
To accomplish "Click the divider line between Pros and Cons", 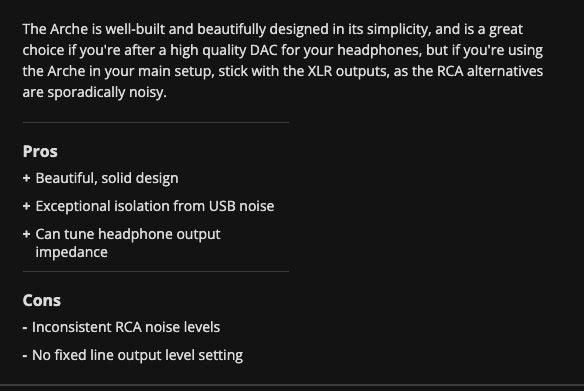I will (x=156, y=271).
